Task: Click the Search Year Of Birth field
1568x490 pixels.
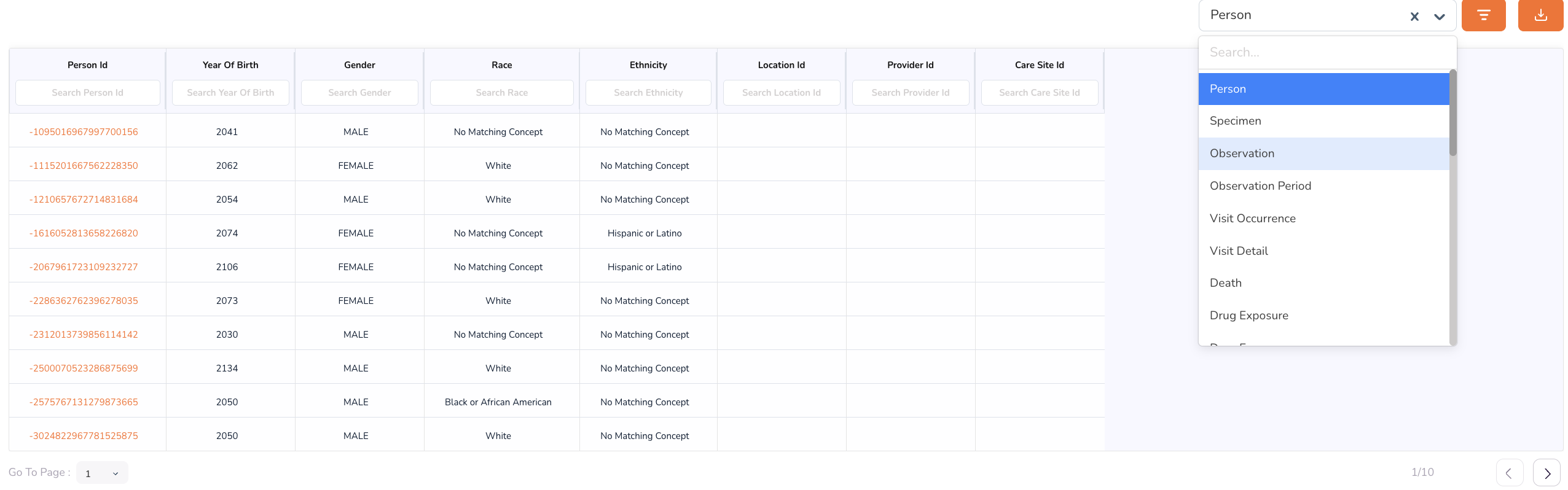Action: [x=230, y=93]
